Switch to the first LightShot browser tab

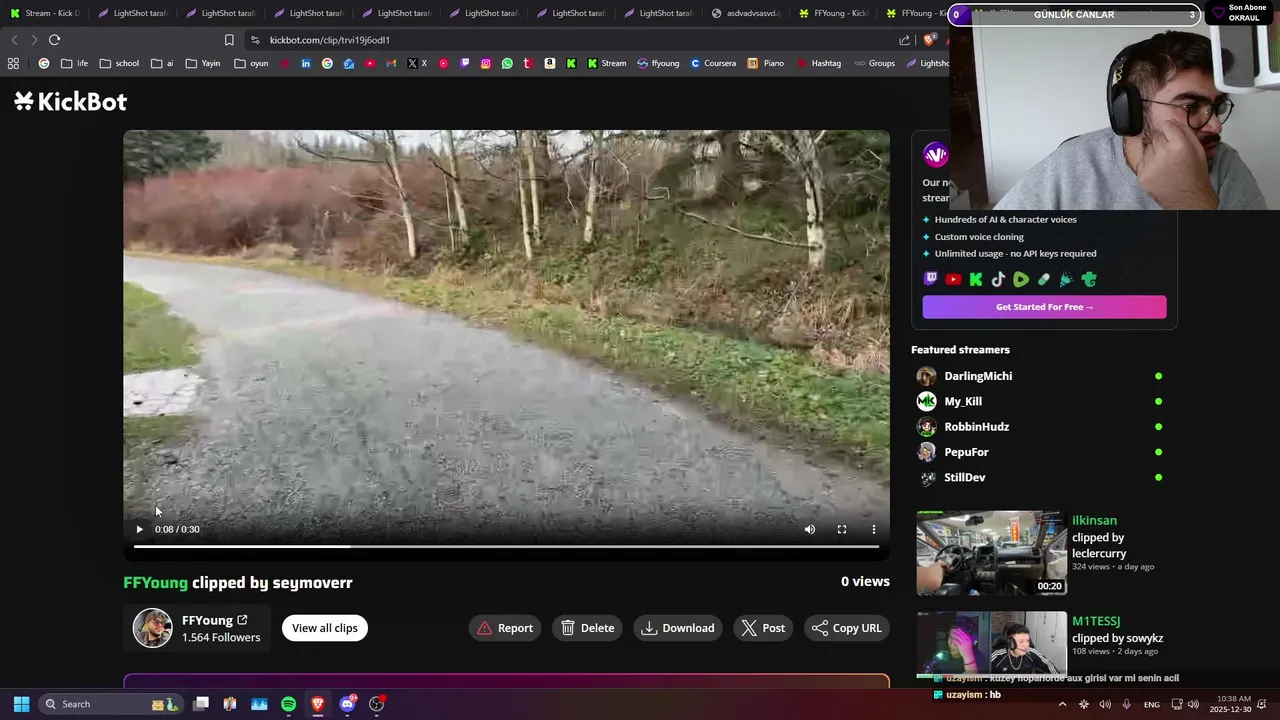pyautogui.click(x=132, y=13)
